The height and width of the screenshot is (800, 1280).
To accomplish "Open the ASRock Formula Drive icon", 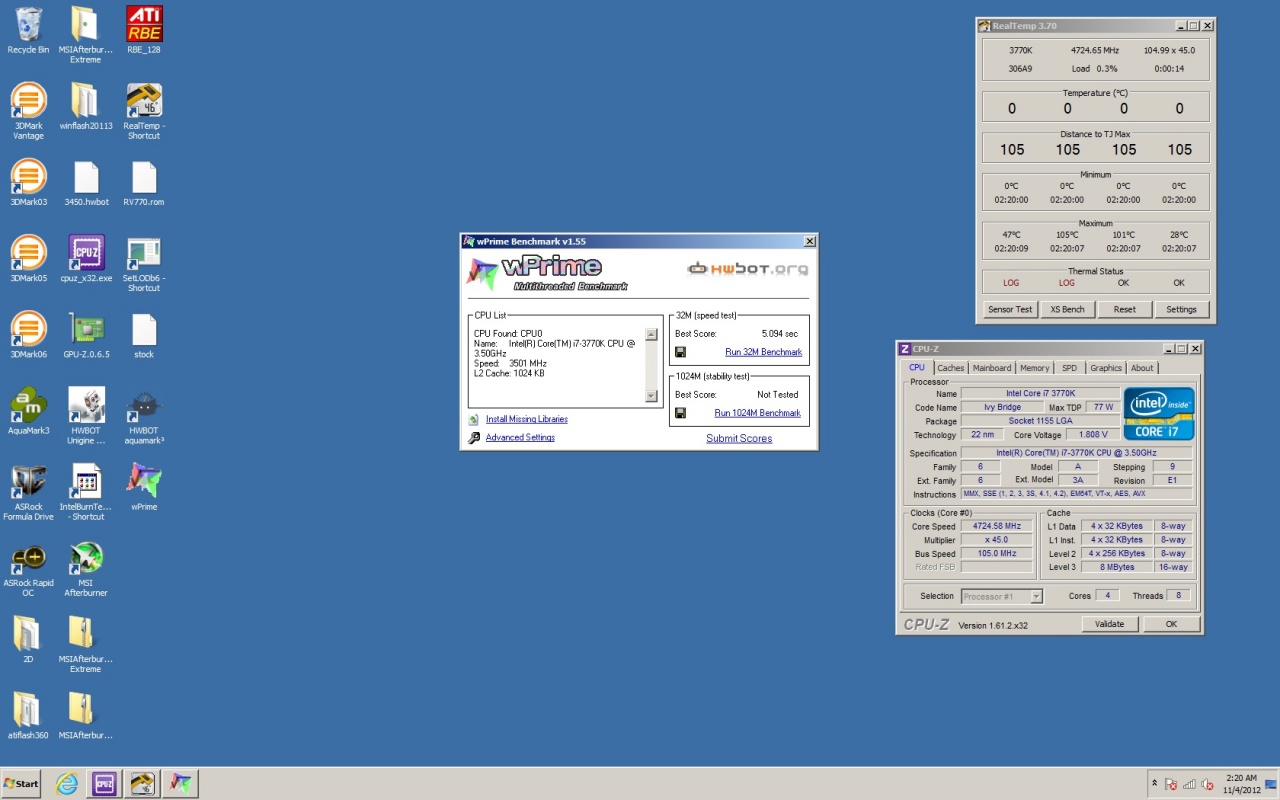I will pyautogui.click(x=28, y=482).
